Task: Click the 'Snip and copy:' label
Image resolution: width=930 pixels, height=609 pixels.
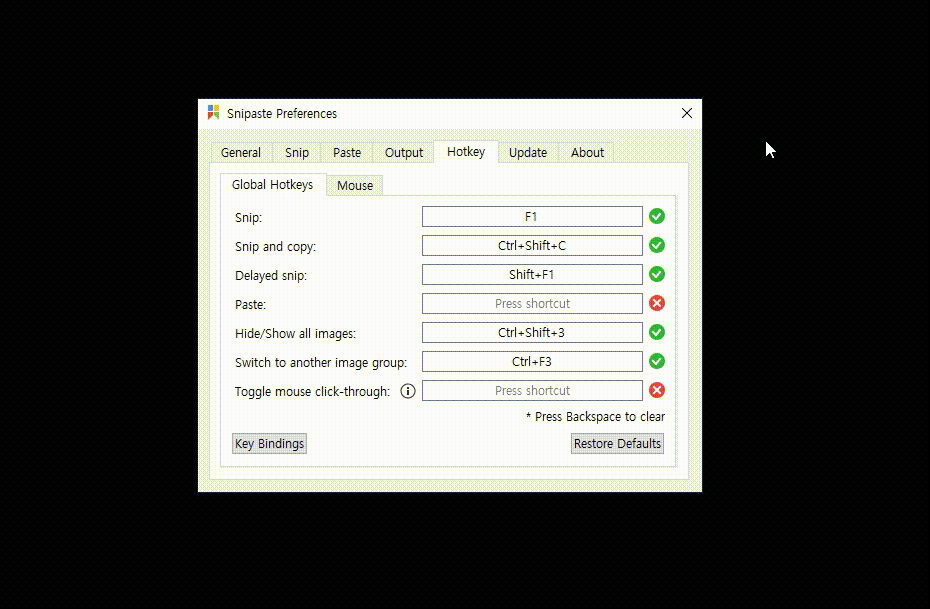Action: pyautogui.click(x=275, y=247)
